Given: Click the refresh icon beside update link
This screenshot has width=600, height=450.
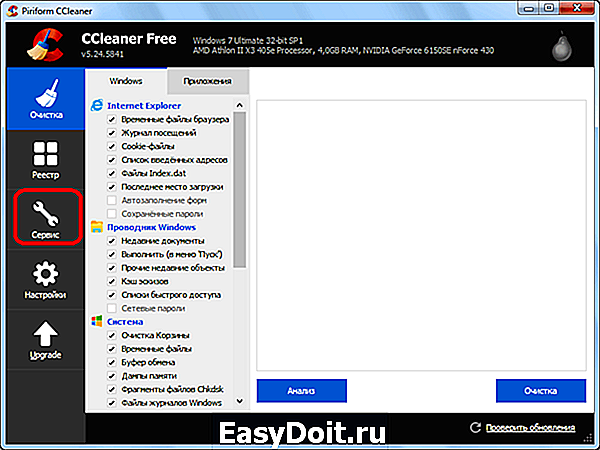Looking at the screenshot, I should (475, 427).
